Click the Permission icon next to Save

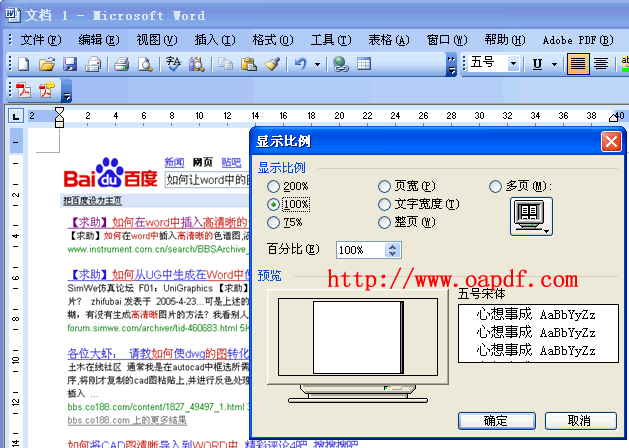(x=93, y=64)
